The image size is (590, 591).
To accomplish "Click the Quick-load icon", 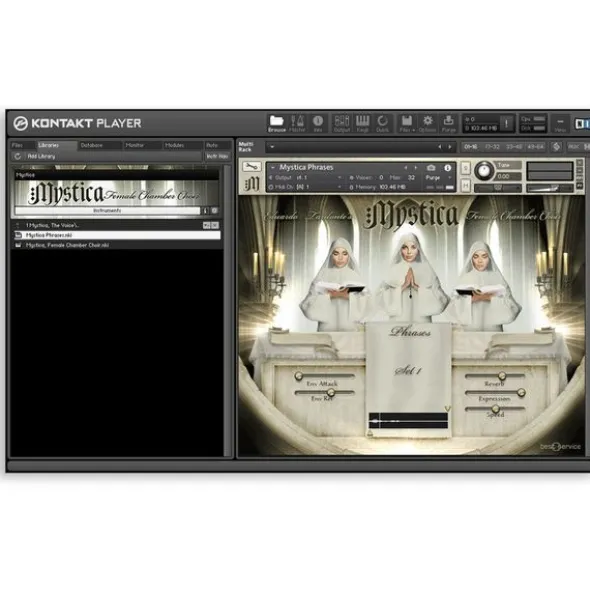I will (382, 123).
